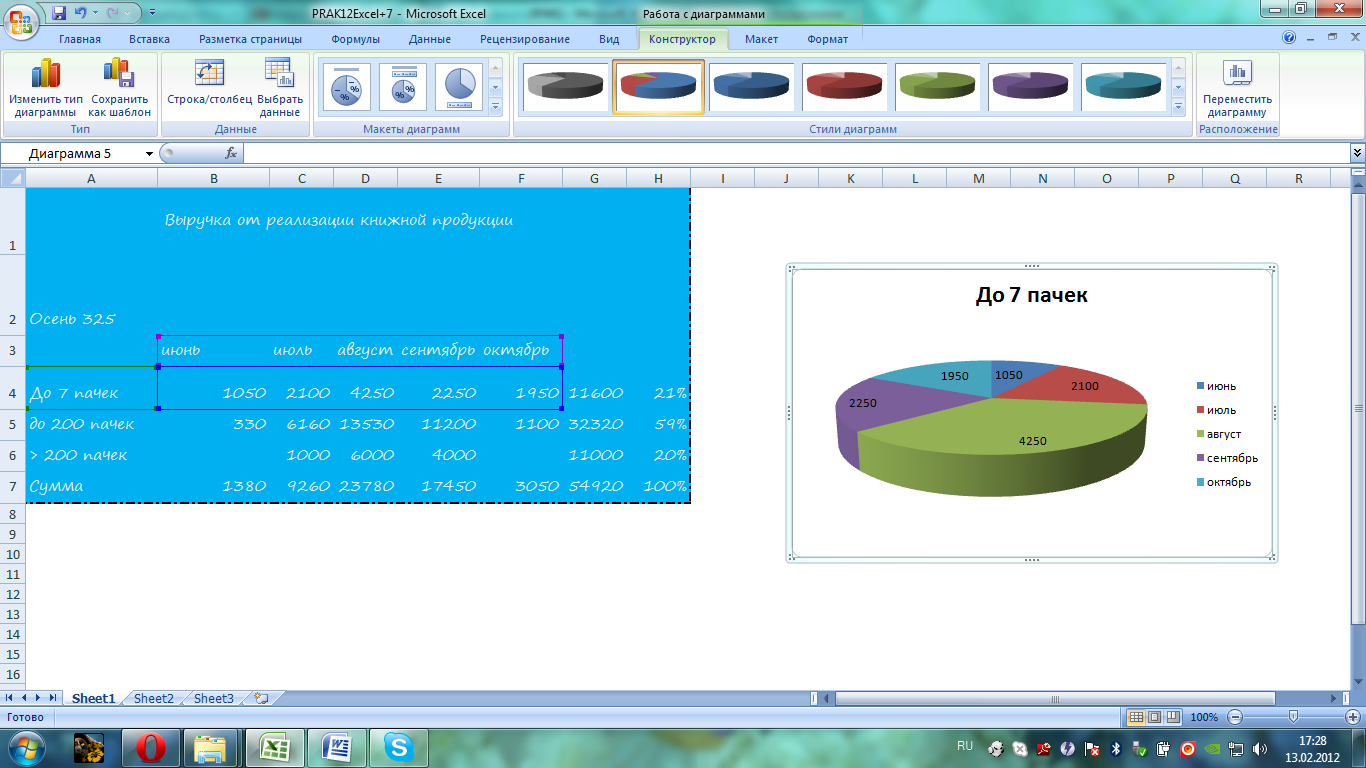Click legend entry сентябрь
Image resolution: width=1366 pixels, height=768 pixels.
(x=1227, y=458)
